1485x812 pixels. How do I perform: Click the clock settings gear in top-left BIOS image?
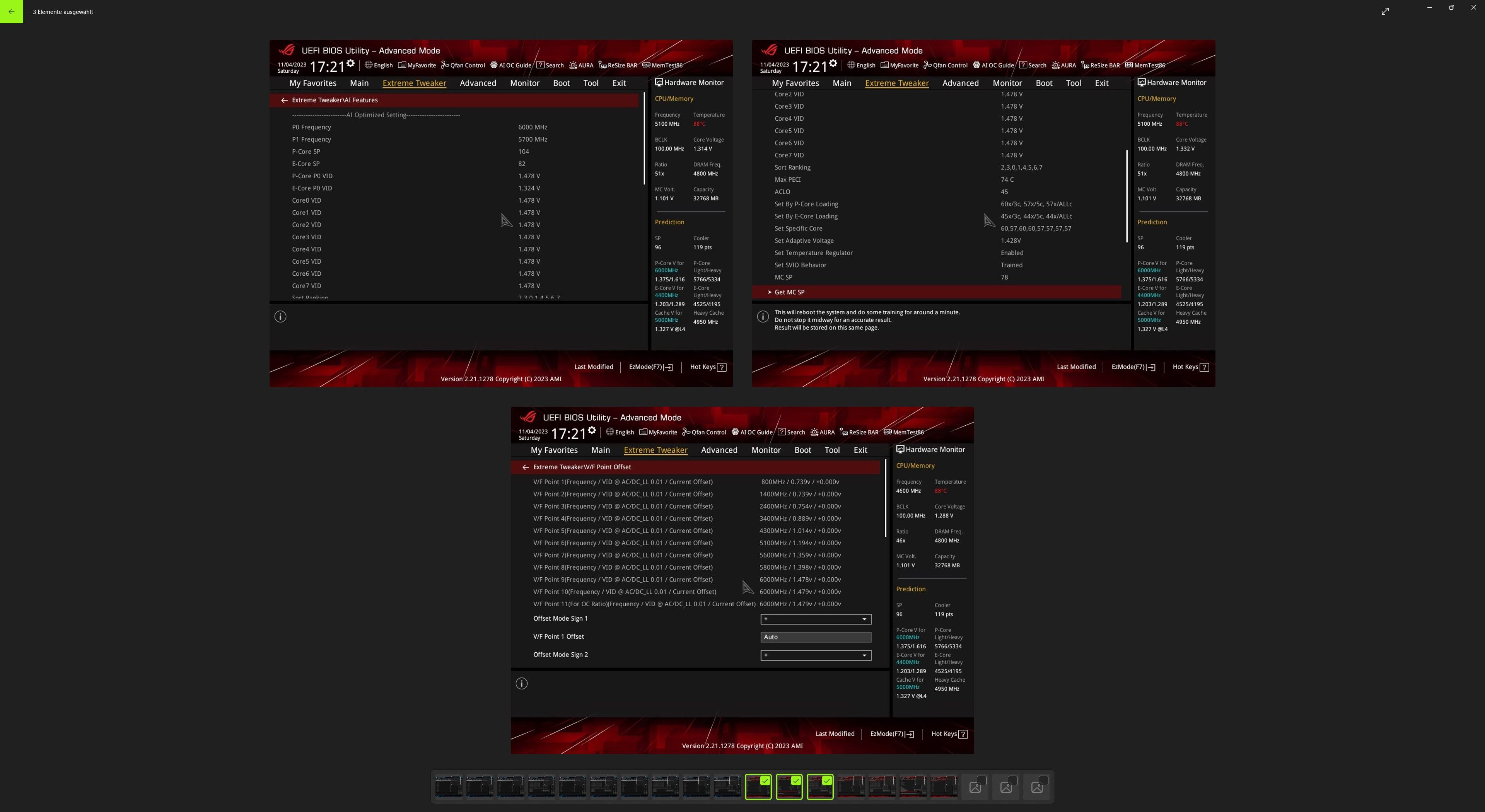(350, 63)
